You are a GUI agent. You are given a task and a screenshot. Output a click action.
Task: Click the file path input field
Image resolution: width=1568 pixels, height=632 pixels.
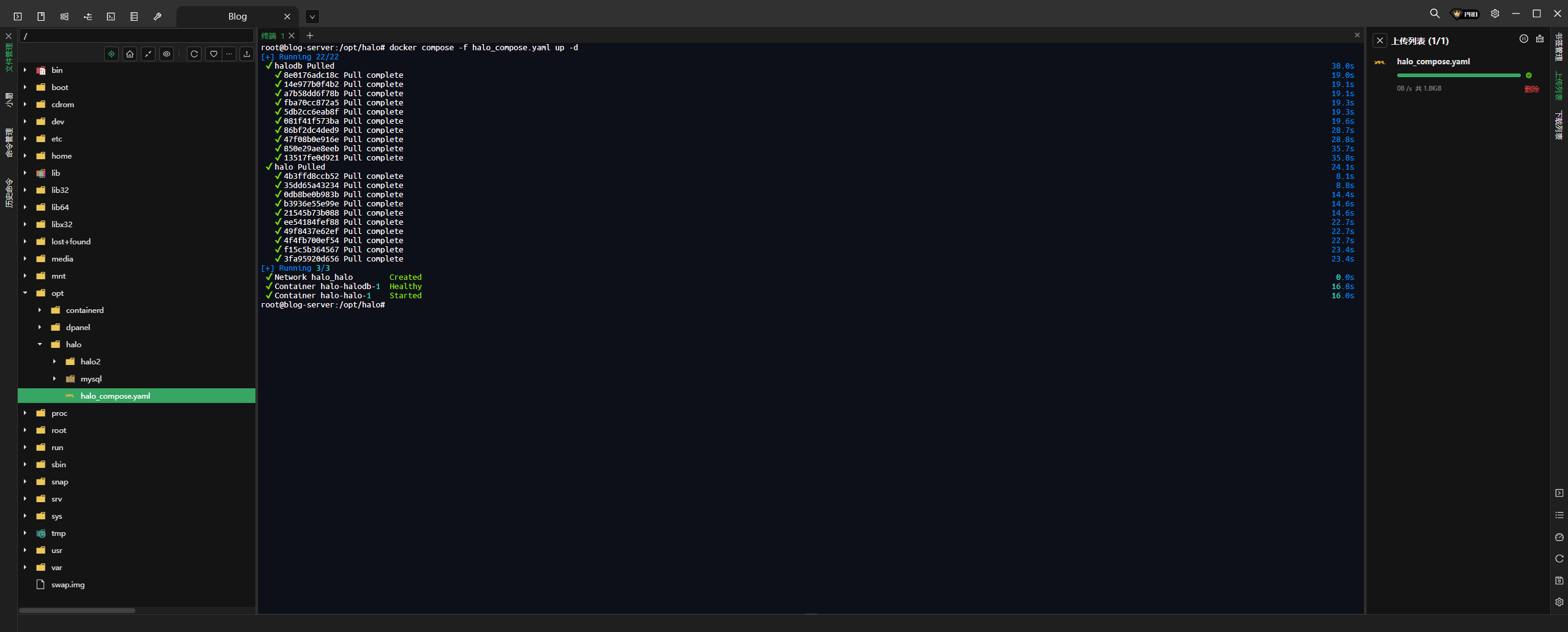[x=136, y=36]
